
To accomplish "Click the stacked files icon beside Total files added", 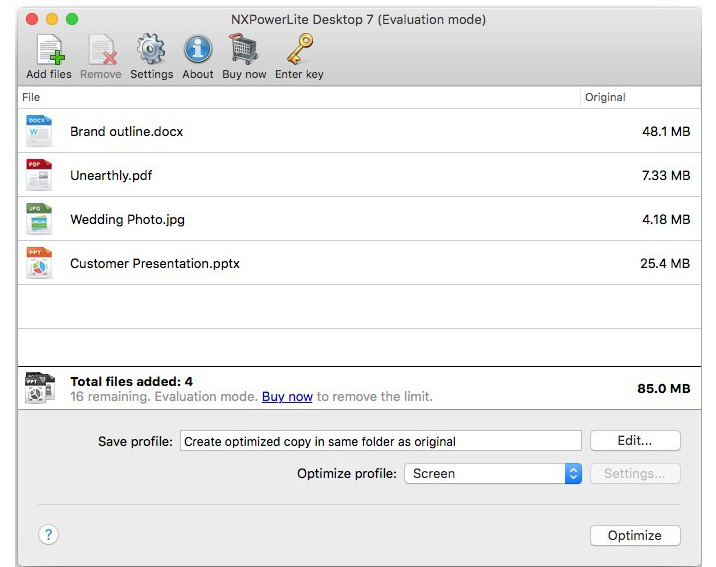I will coord(40,388).
